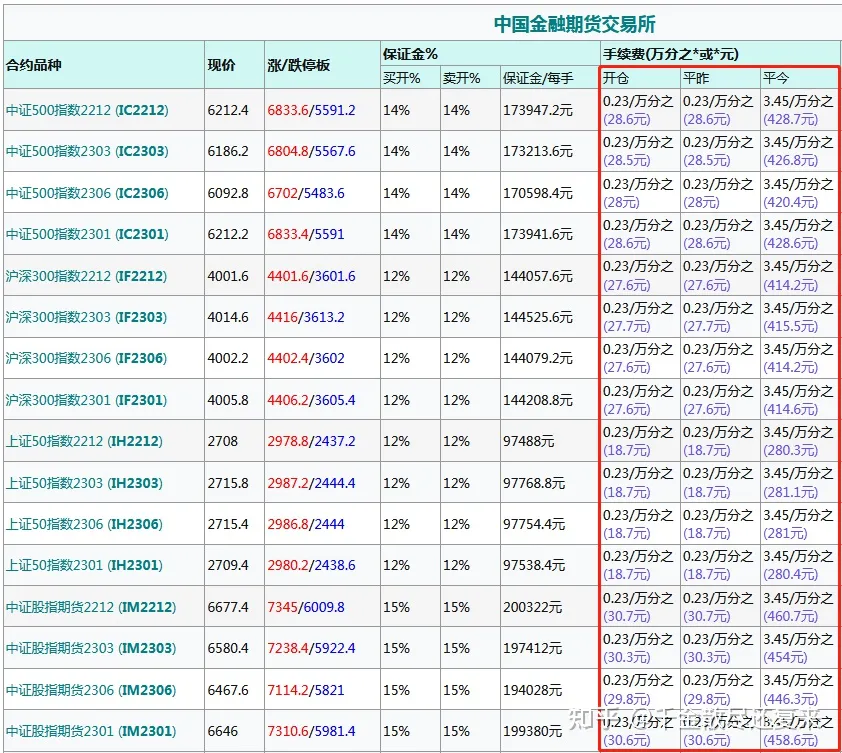Select the IC2303 price 6186.2
Image resolution: width=842 pixels, height=753 pixels.
(x=228, y=151)
